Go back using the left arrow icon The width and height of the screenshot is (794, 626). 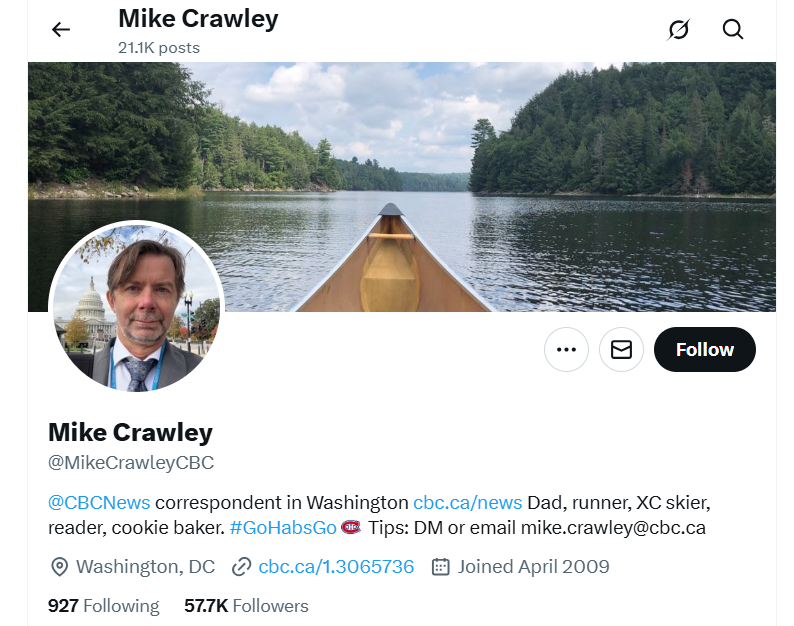click(x=61, y=29)
